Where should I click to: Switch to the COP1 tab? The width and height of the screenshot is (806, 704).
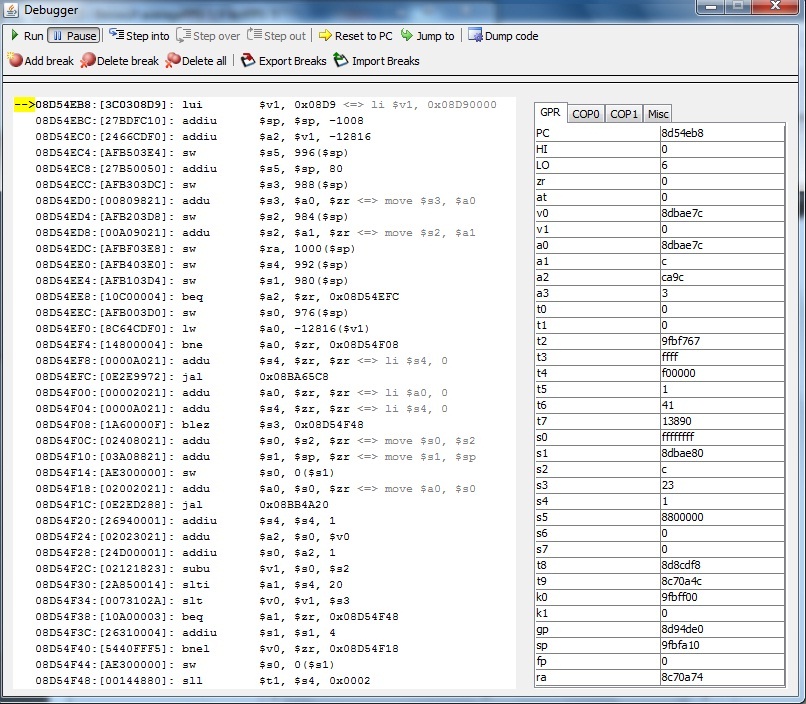click(x=624, y=114)
